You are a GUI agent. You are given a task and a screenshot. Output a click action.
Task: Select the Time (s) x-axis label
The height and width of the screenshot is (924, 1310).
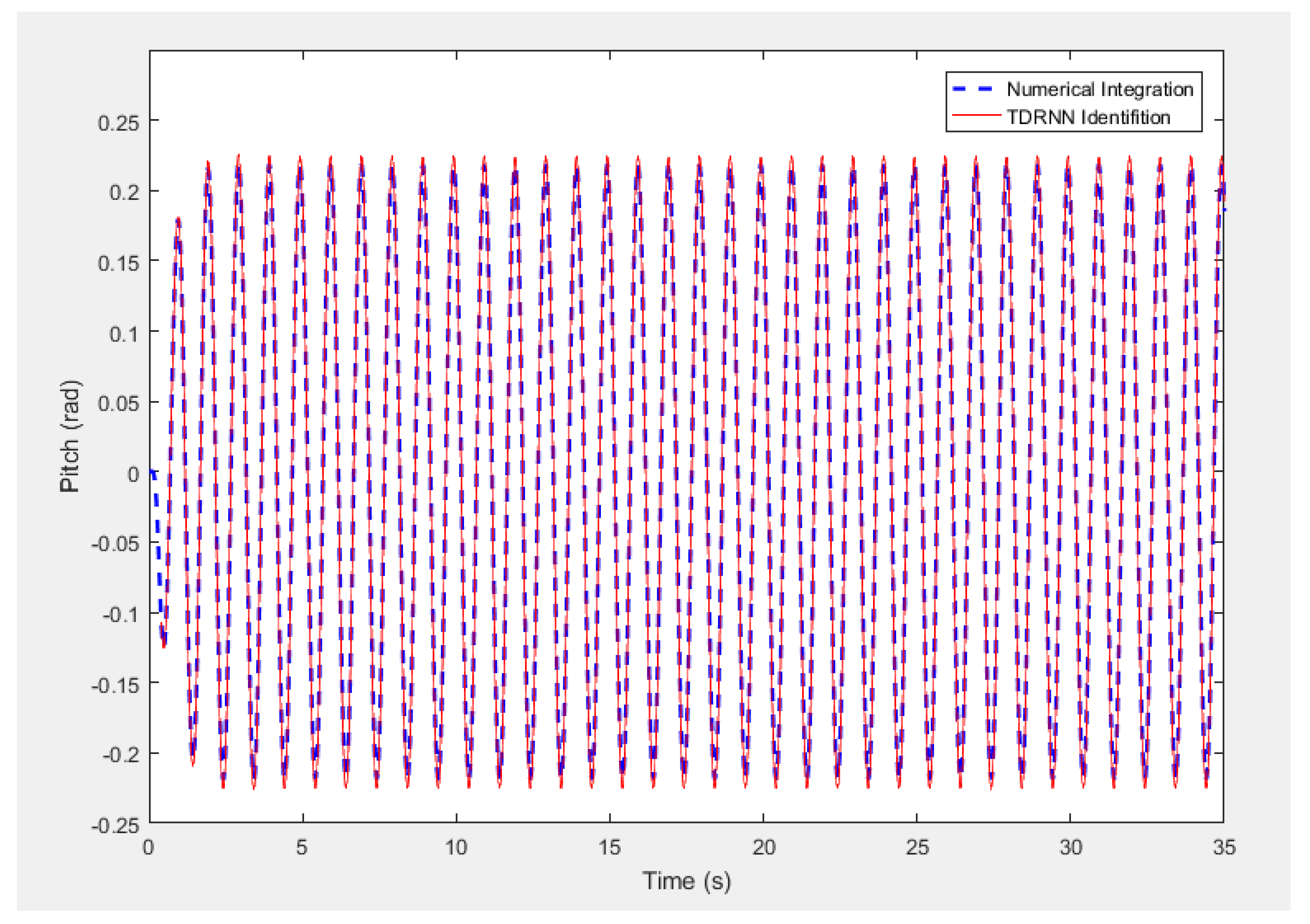686,881
